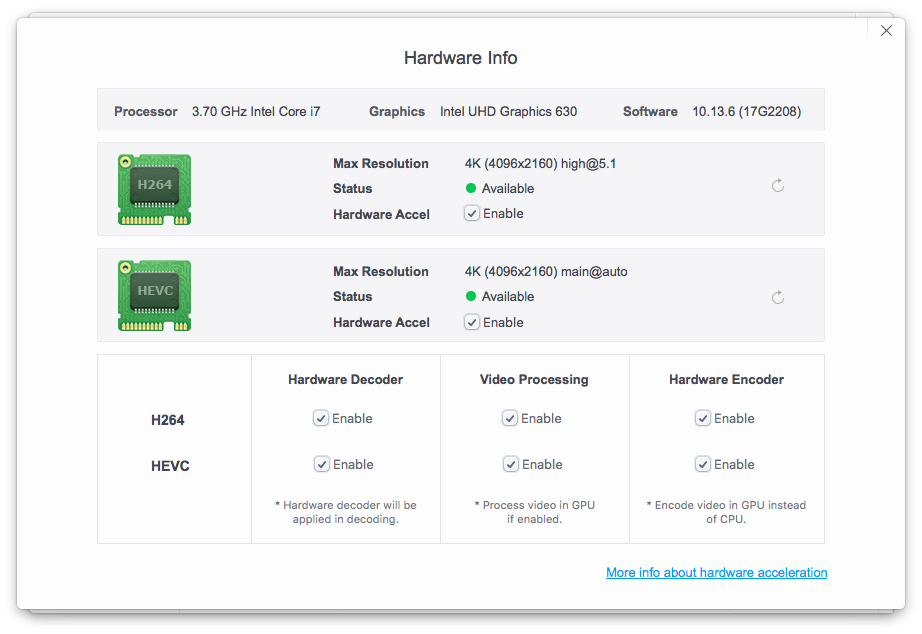Toggle H264 Hardware Decoder Enable checkbox
The height and width of the screenshot is (634, 922).
[320, 418]
